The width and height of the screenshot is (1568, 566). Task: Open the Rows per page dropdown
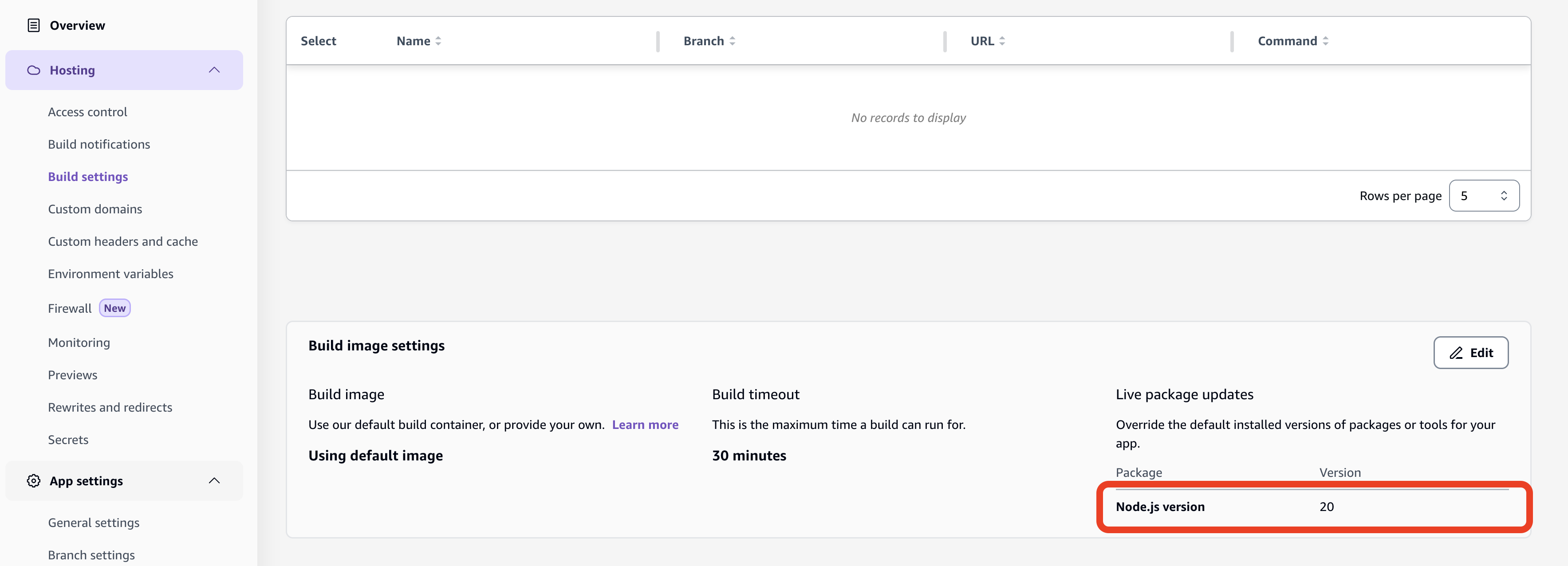pyautogui.click(x=1483, y=196)
